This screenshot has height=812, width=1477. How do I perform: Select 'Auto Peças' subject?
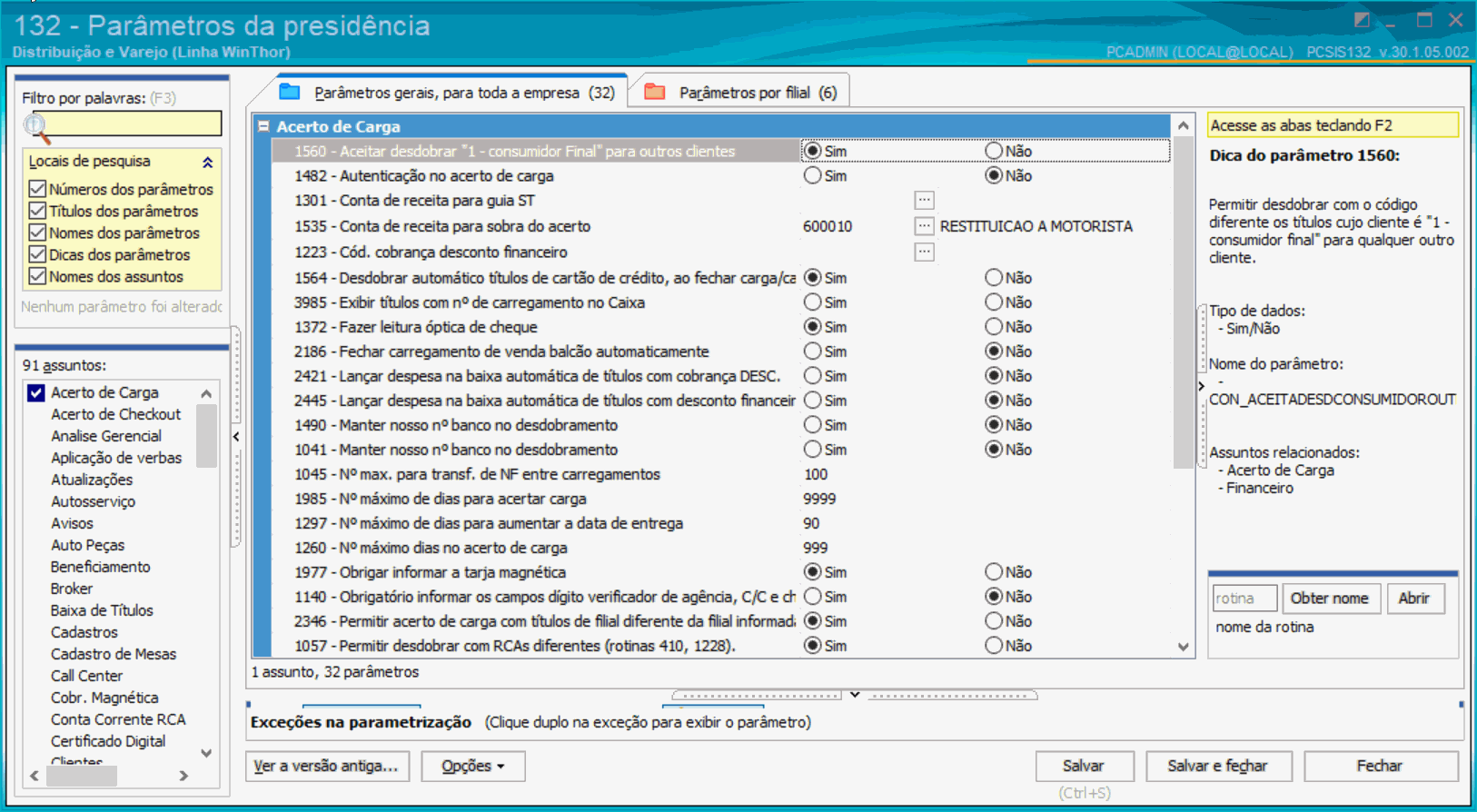(x=88, y=545)
